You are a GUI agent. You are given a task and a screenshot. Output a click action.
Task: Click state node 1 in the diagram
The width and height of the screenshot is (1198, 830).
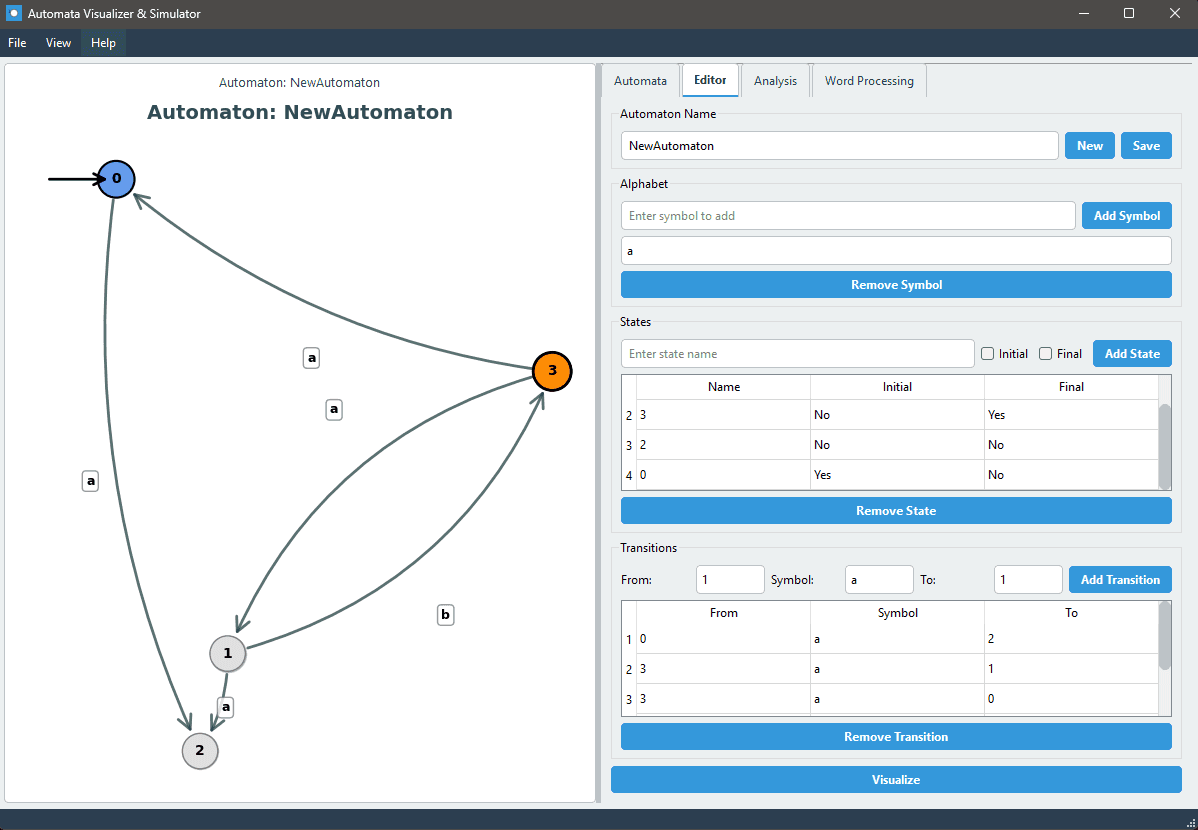227,653
